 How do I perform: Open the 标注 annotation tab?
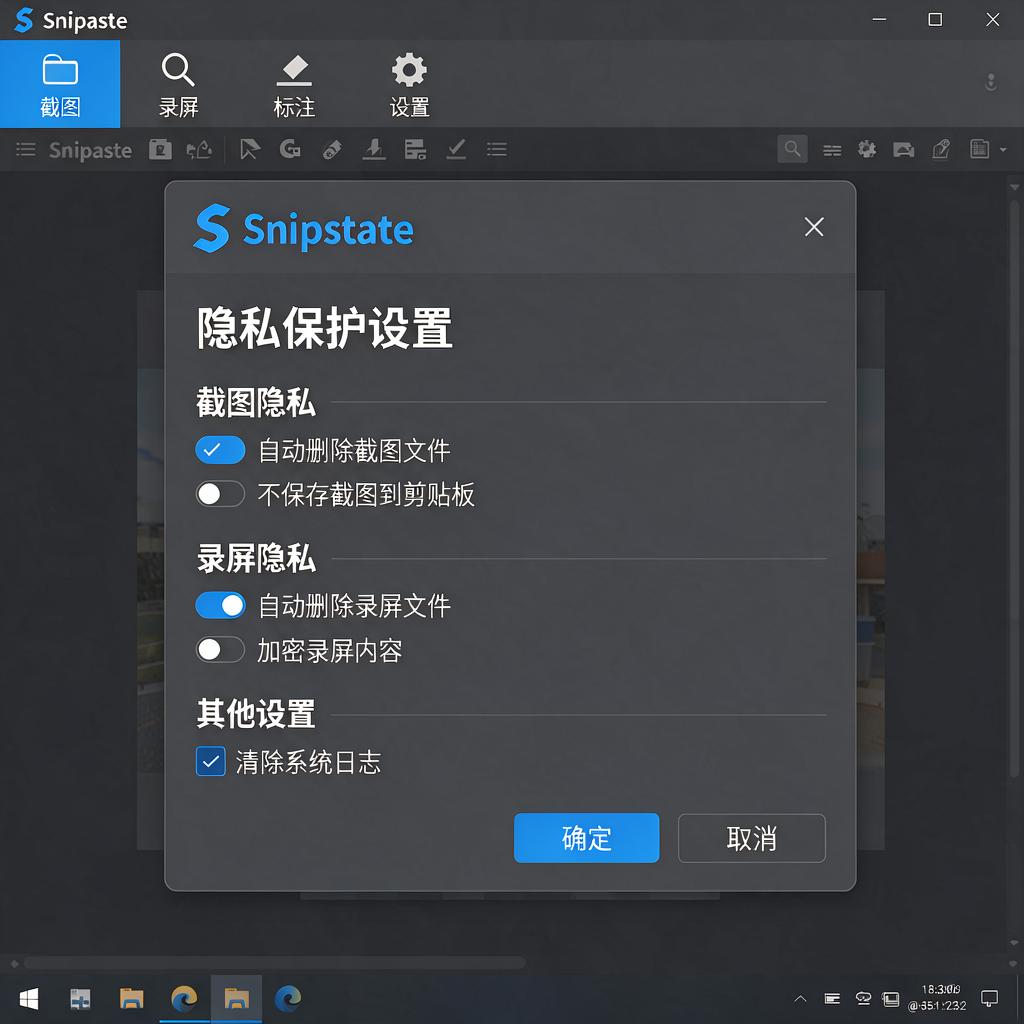point(294,86)
